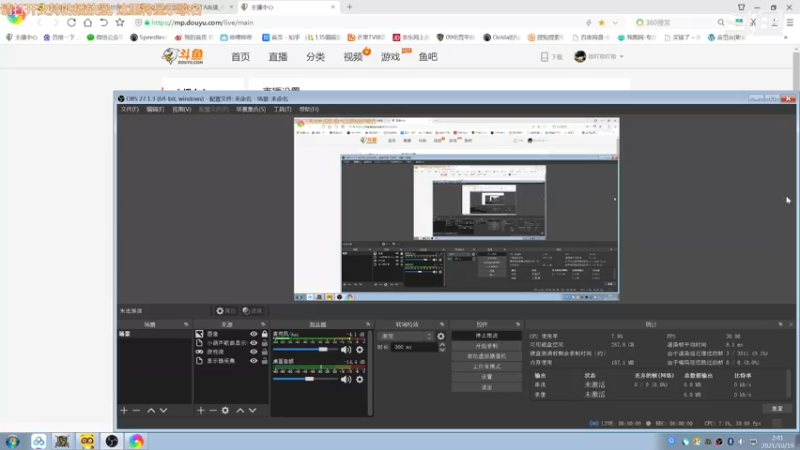
Task: Pop out the Audio Mixer dock panel
Action: (x=368, y=324)
